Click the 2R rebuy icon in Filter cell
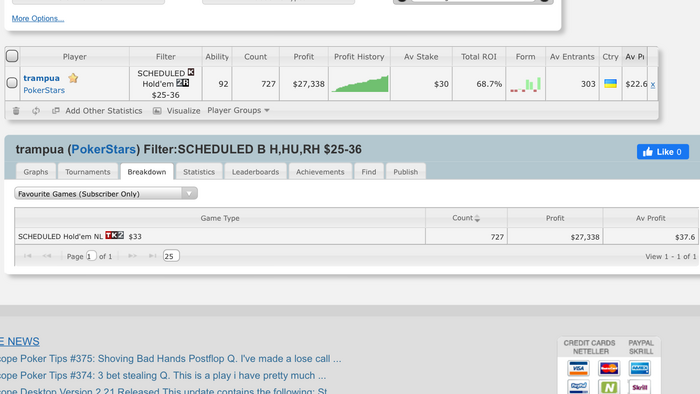Viewport: 700px width, 394px height. (183, 83)
